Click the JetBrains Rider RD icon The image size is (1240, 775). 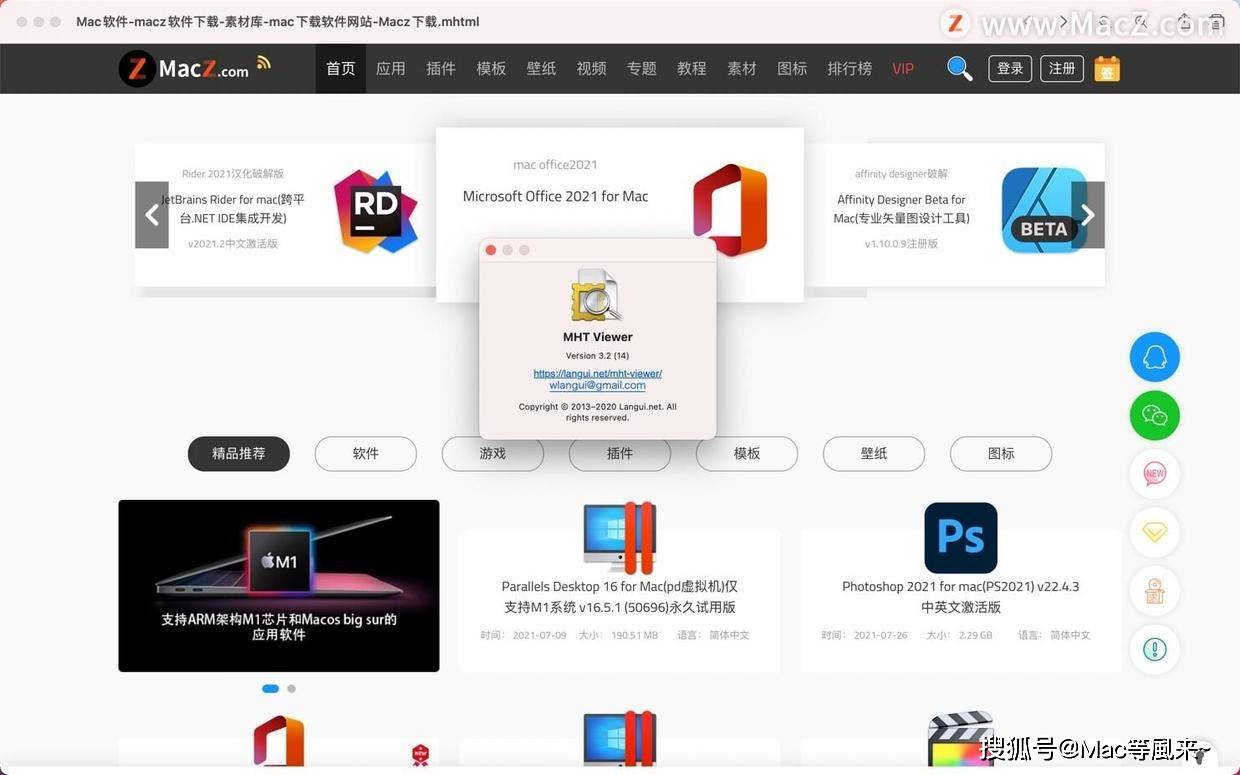point(376,211)
